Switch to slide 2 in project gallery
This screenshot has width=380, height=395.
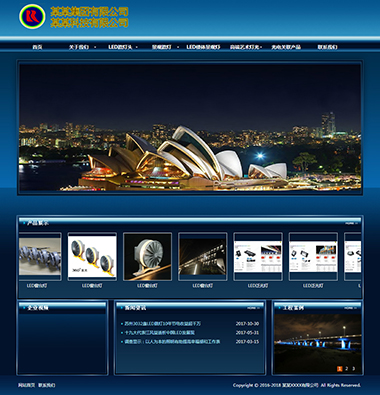[x=347, y=368]
